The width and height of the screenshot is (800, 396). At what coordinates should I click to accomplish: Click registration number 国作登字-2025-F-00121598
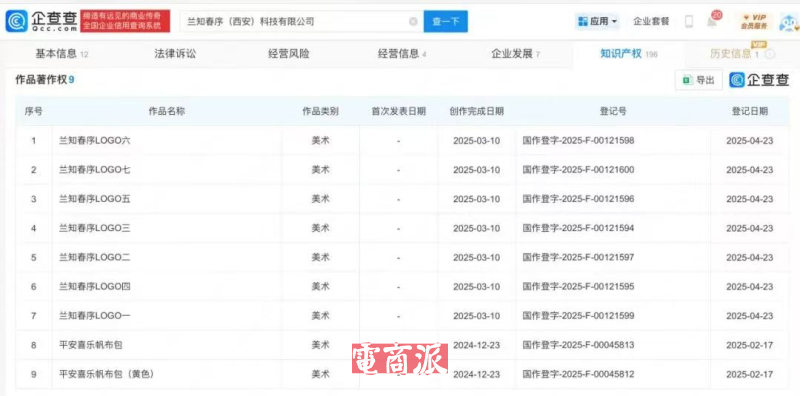(x=578, y=140)
